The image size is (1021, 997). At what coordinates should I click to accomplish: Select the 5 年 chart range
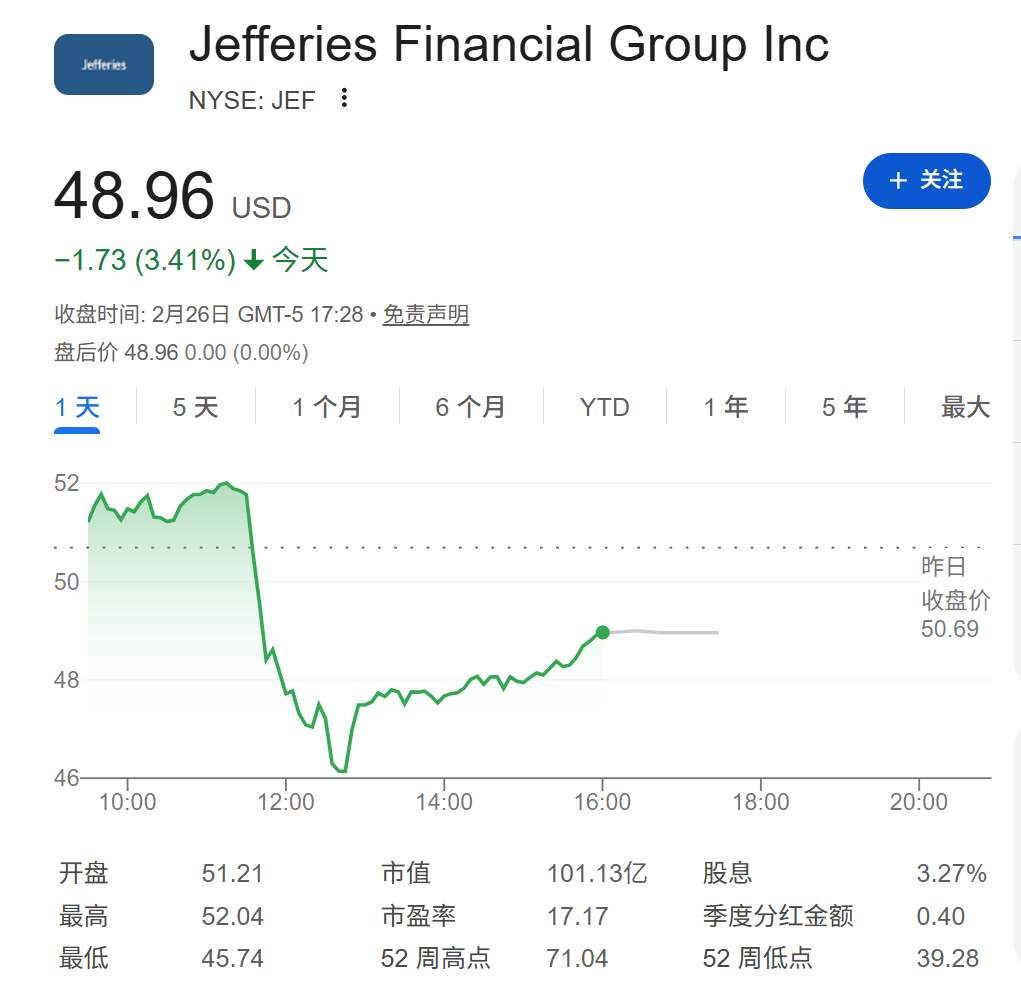(844, 407)
